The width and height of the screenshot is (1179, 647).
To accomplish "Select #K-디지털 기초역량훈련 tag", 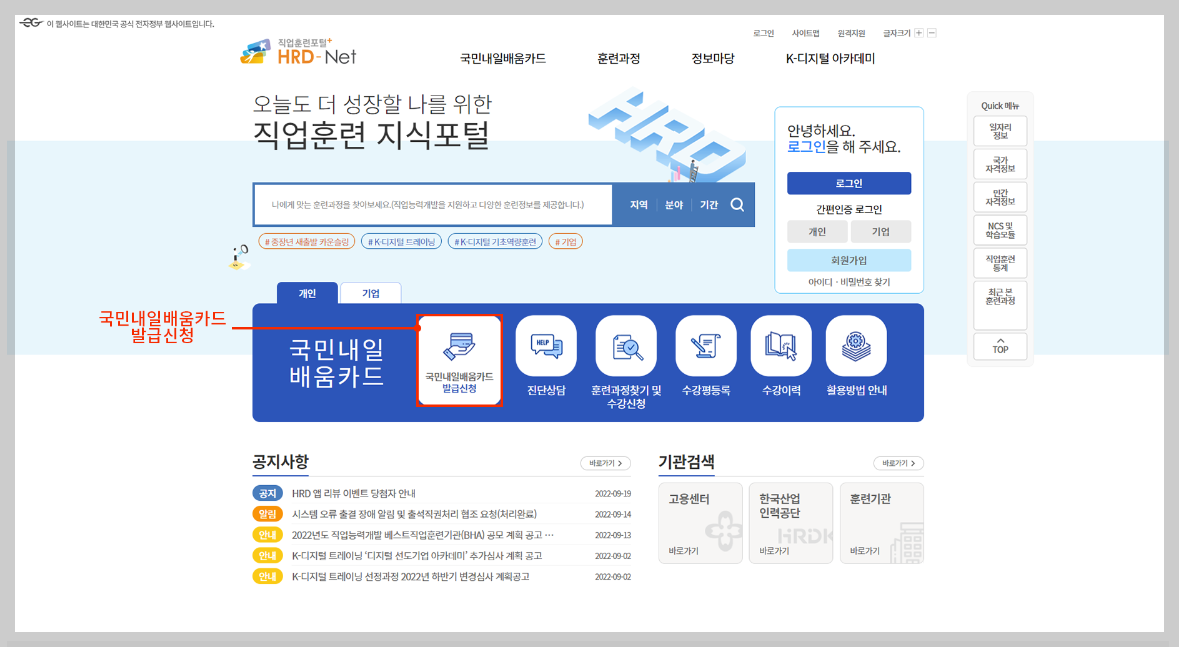I will pyautogui.click(x=495, y=241).
